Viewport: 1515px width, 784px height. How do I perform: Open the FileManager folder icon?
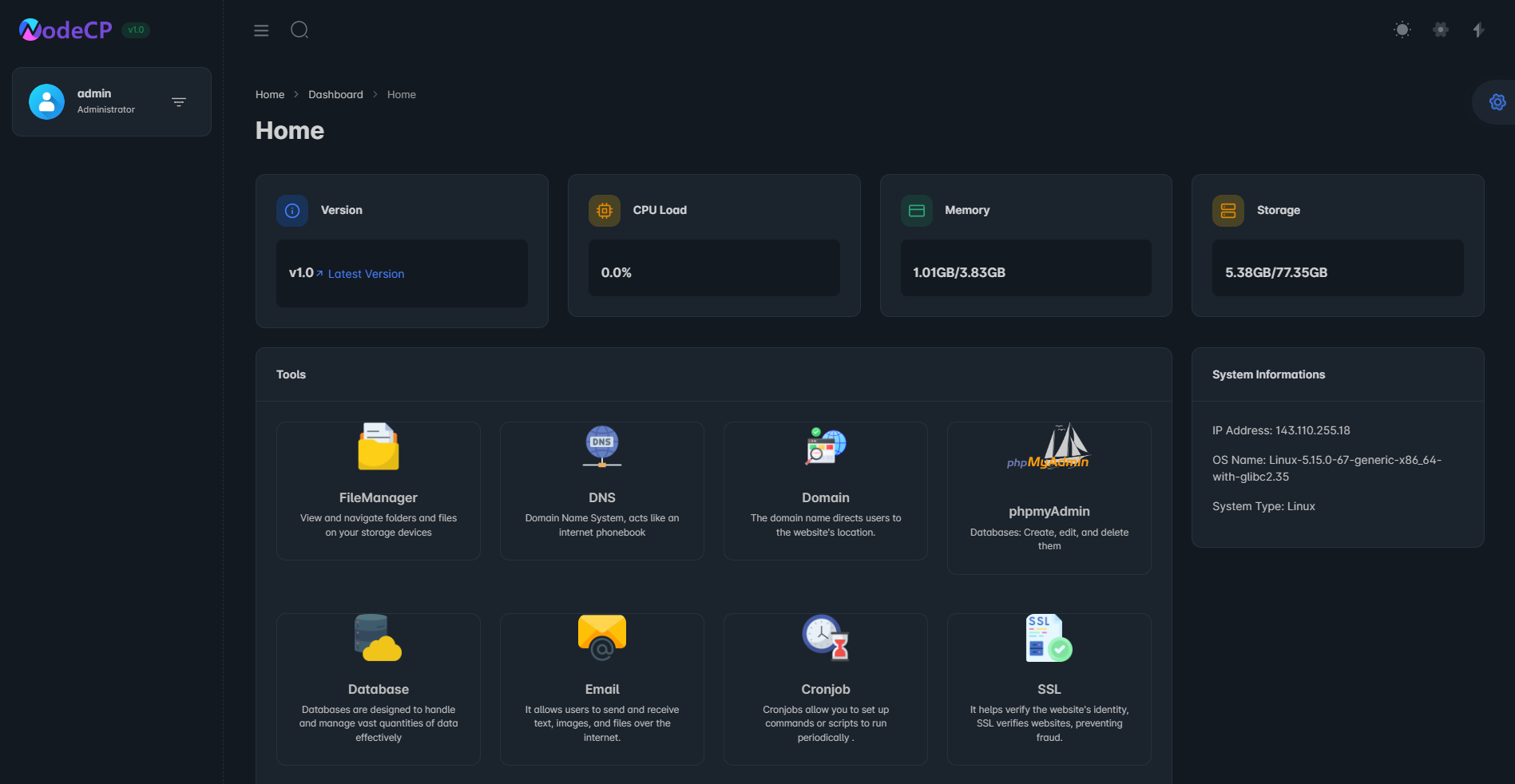[378, 446]
